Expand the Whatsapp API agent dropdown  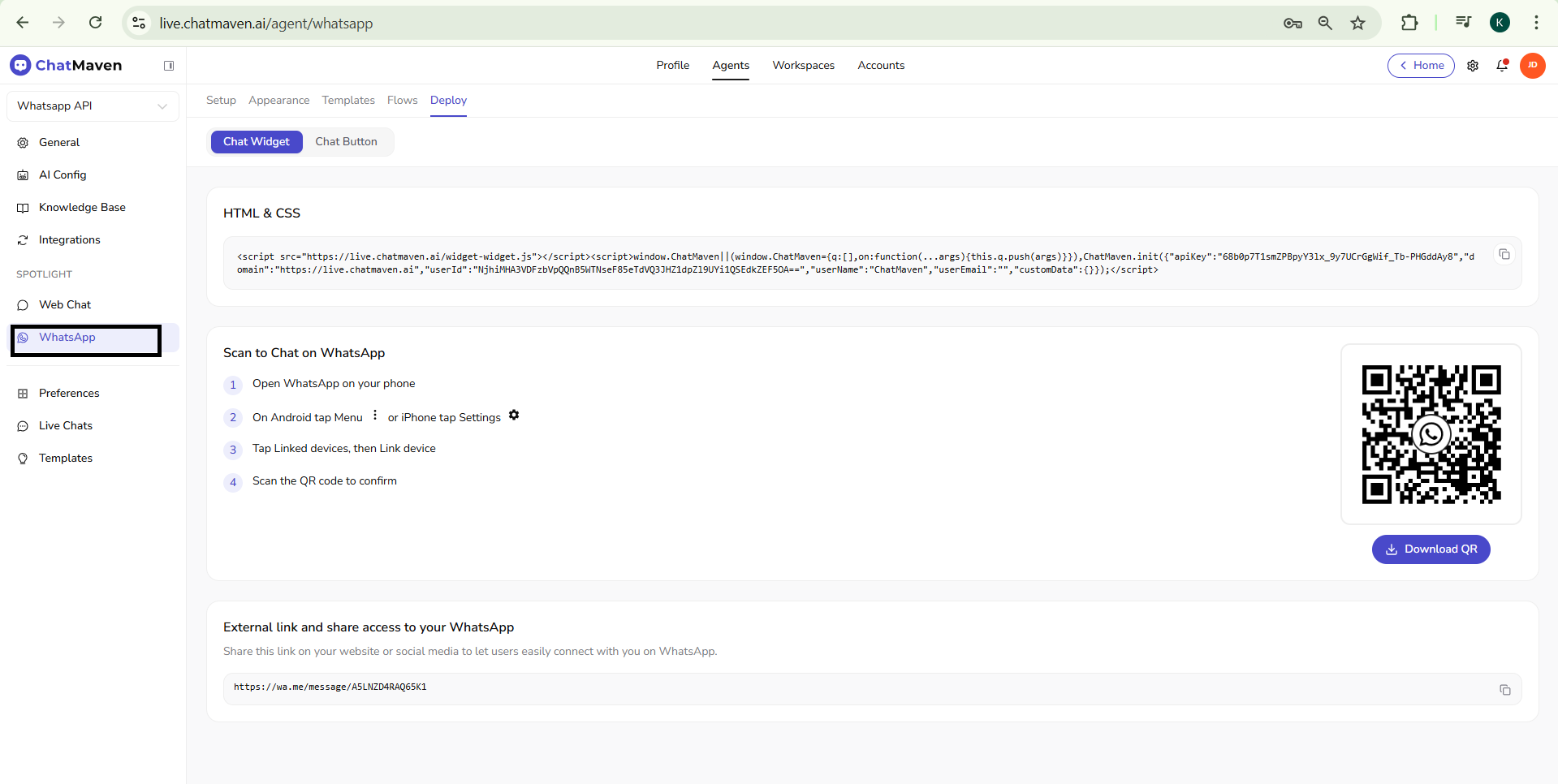click(x=93, y=106)
